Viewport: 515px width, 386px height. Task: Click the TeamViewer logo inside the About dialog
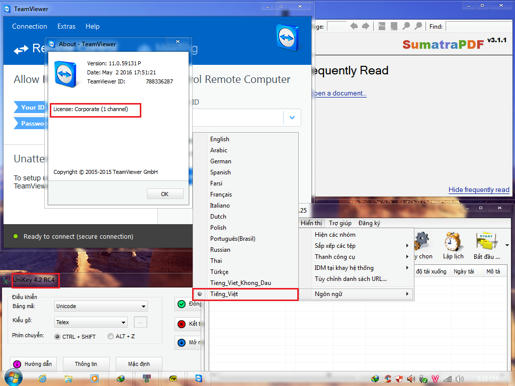click(x=66, y=74)
